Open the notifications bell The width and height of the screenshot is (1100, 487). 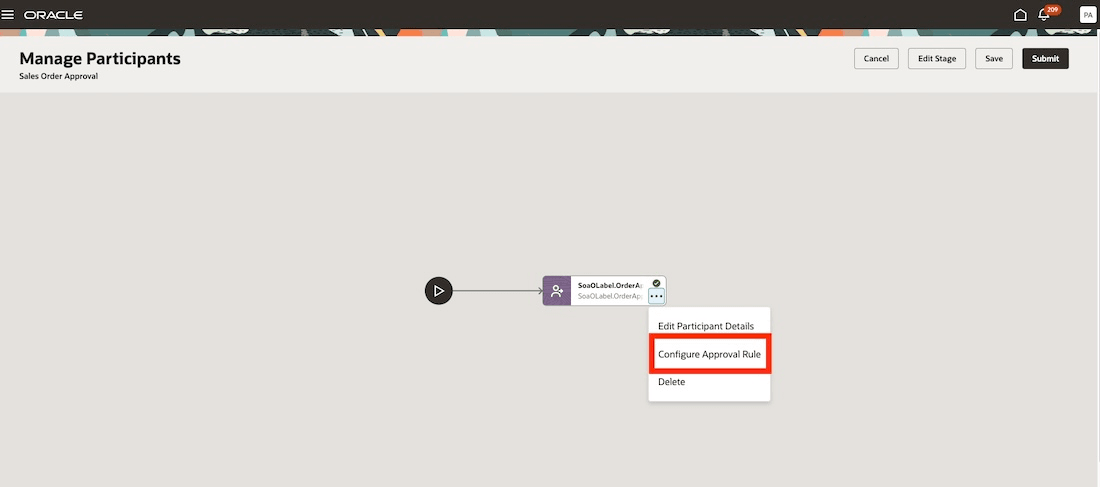pos(1044,15)
